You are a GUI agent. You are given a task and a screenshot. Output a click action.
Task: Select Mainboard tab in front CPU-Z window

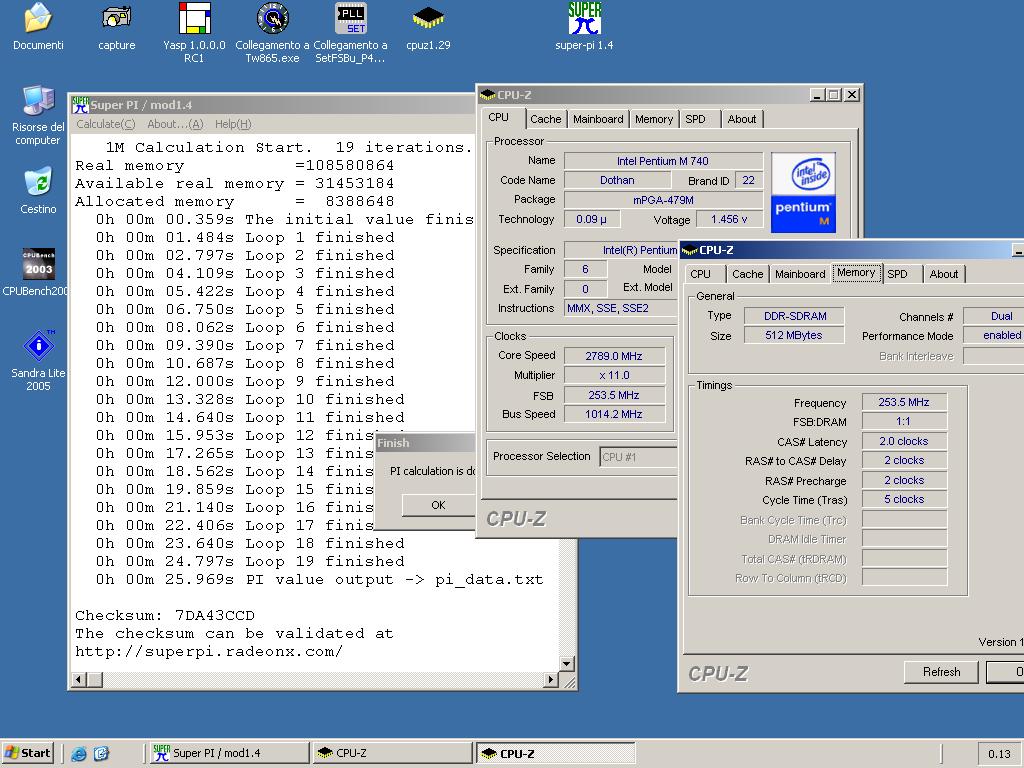pos(800,274)
